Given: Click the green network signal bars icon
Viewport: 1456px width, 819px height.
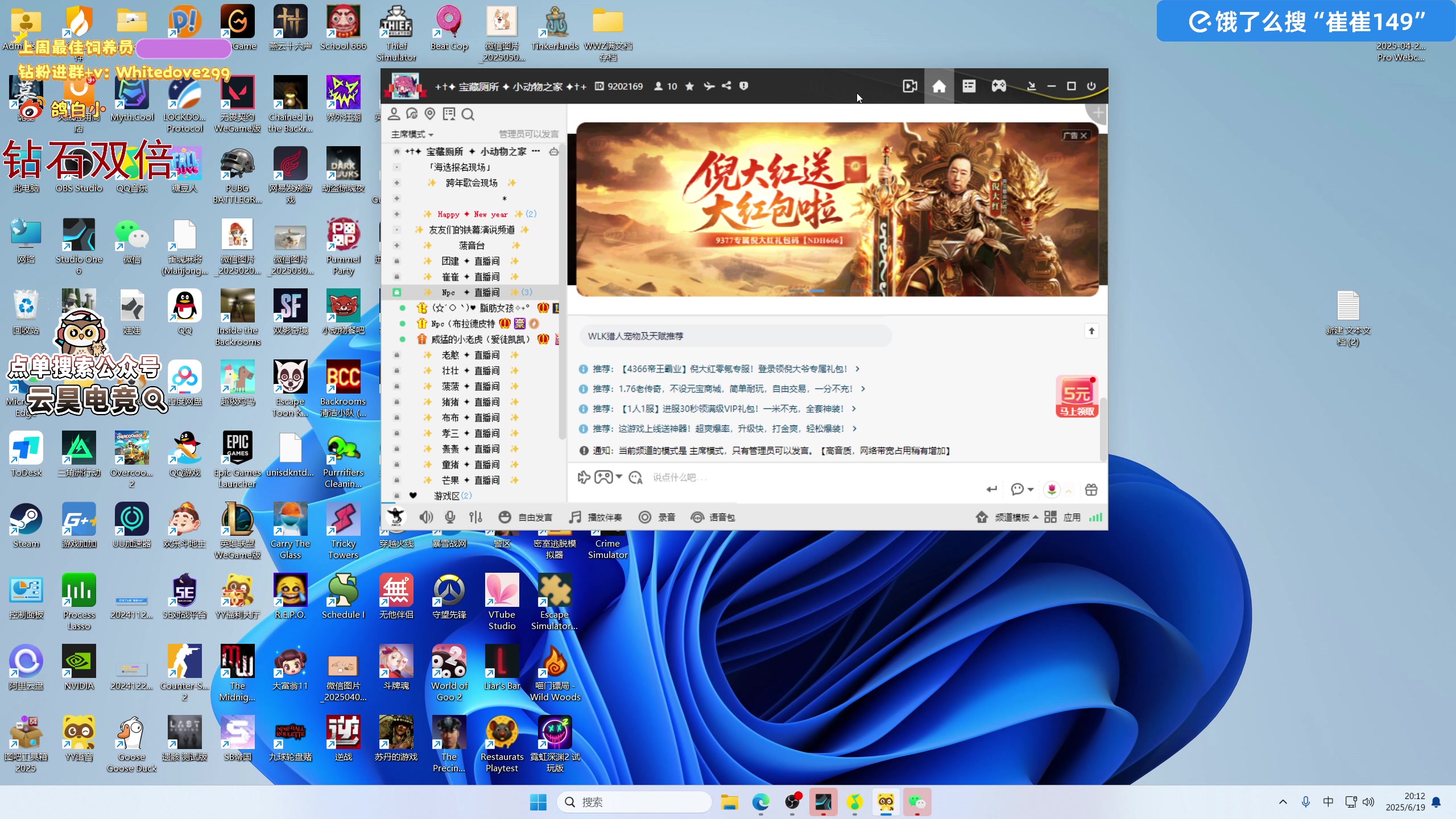Looking at the screenshot, I should click(x=1095, y=517).
